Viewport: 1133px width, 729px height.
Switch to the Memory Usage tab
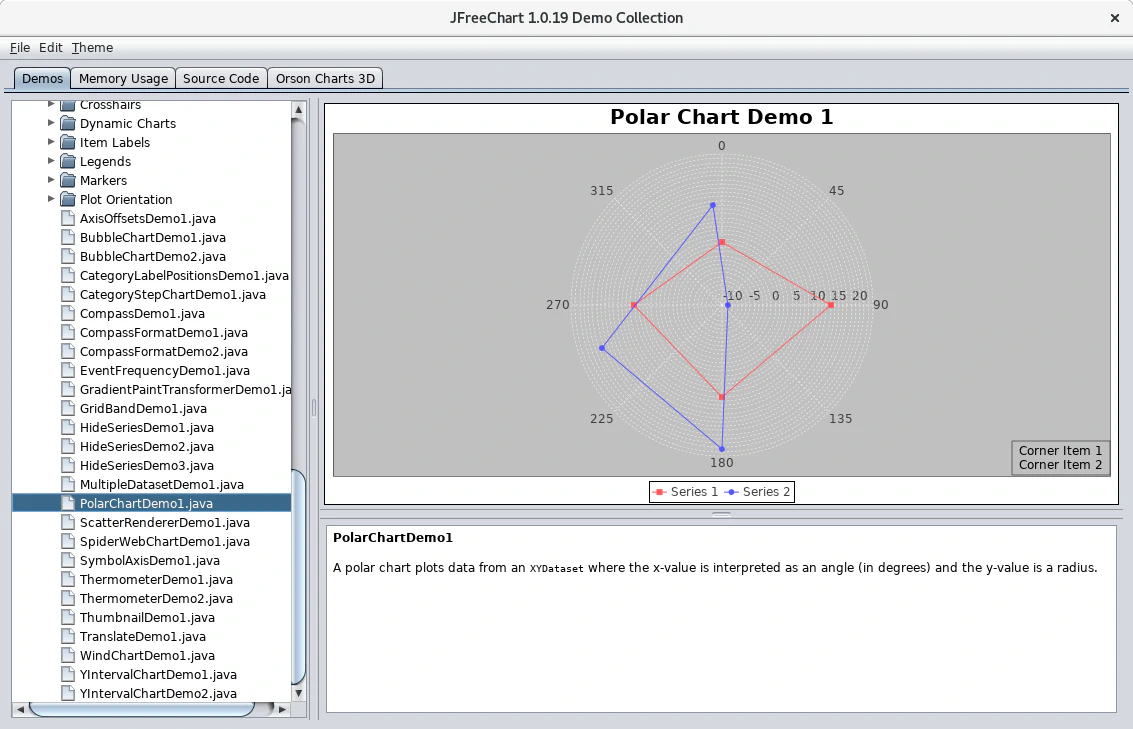(123, 79)
